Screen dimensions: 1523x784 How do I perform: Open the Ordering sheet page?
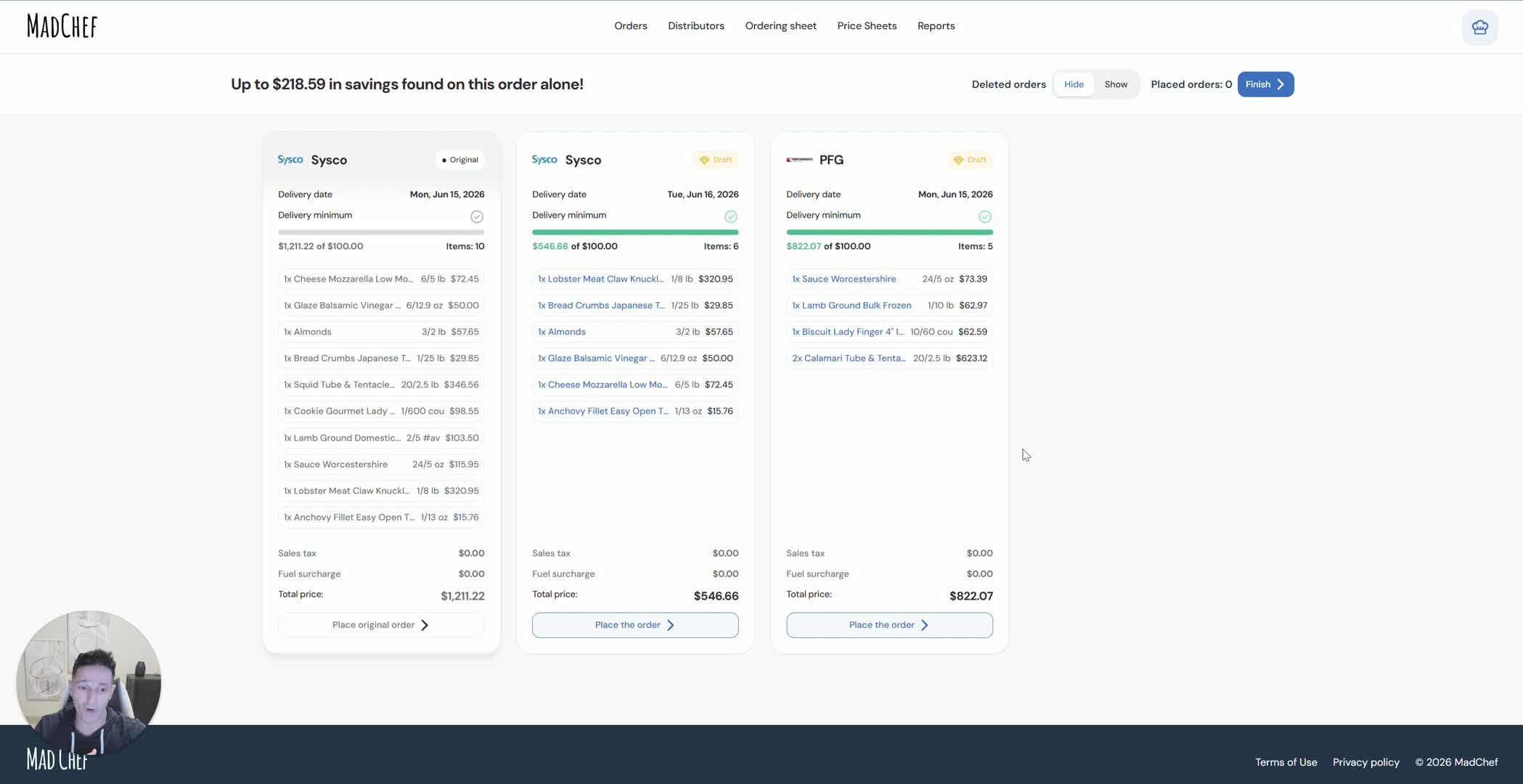pyautogui.click(x=780, y=26)
